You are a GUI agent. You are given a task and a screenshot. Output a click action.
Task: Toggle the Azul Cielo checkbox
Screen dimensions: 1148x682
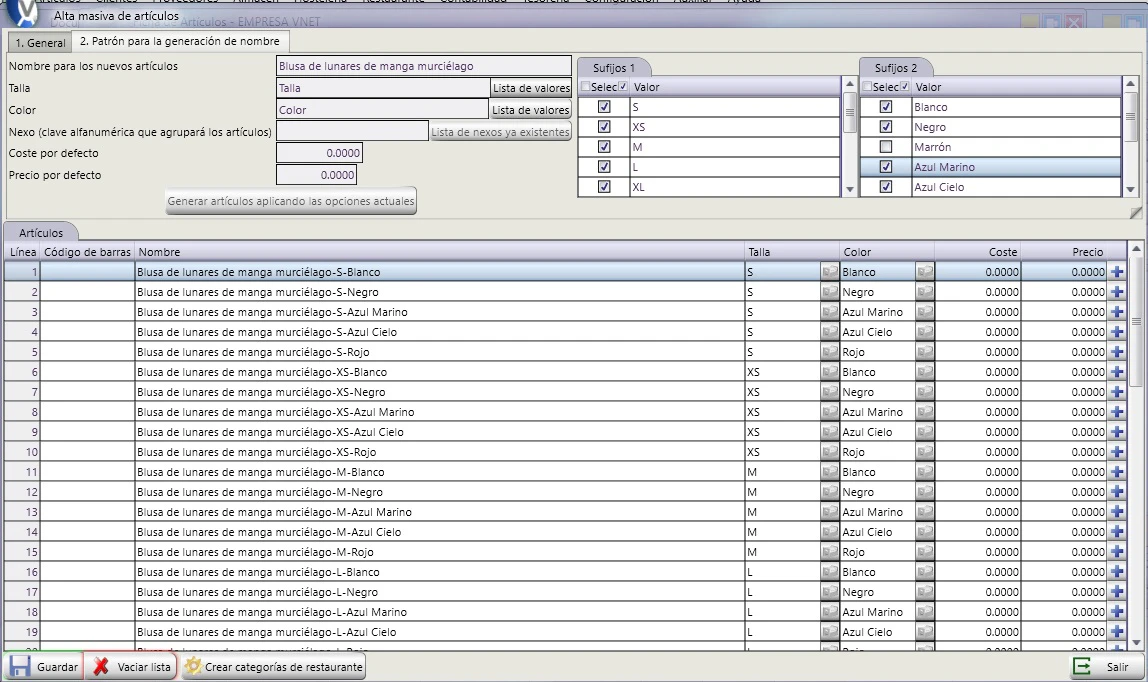886,187
